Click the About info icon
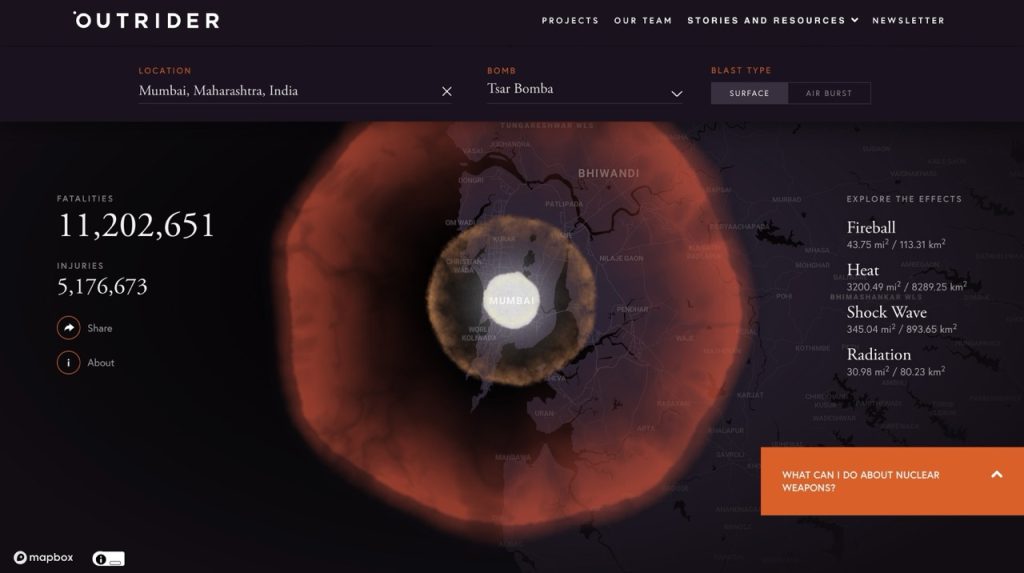Viewport: 1024px width, 573px height. 69,363
